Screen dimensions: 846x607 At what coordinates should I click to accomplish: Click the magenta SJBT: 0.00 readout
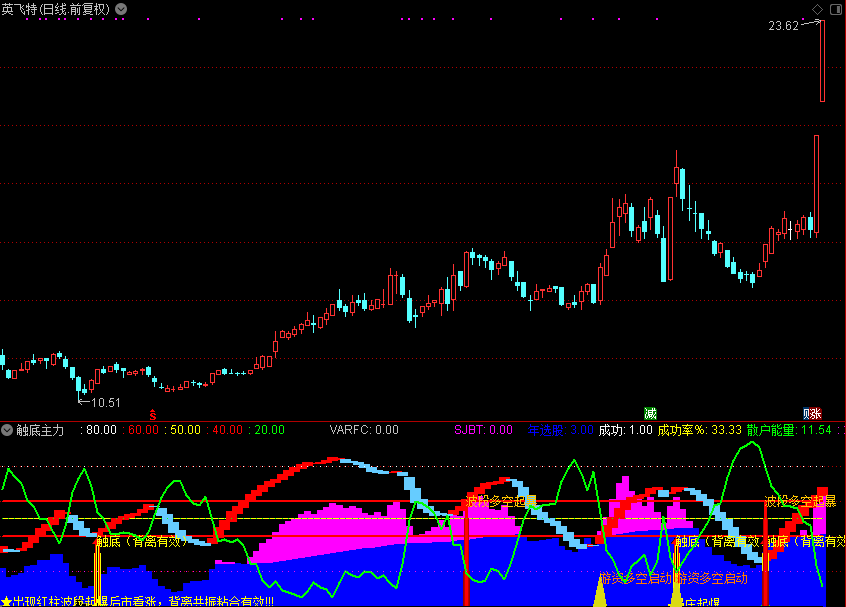pyautogui.click(x=483, y=430)
